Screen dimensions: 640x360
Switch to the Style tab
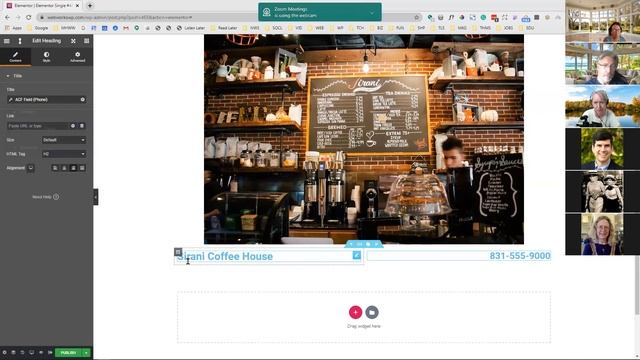tap(47, 57)
